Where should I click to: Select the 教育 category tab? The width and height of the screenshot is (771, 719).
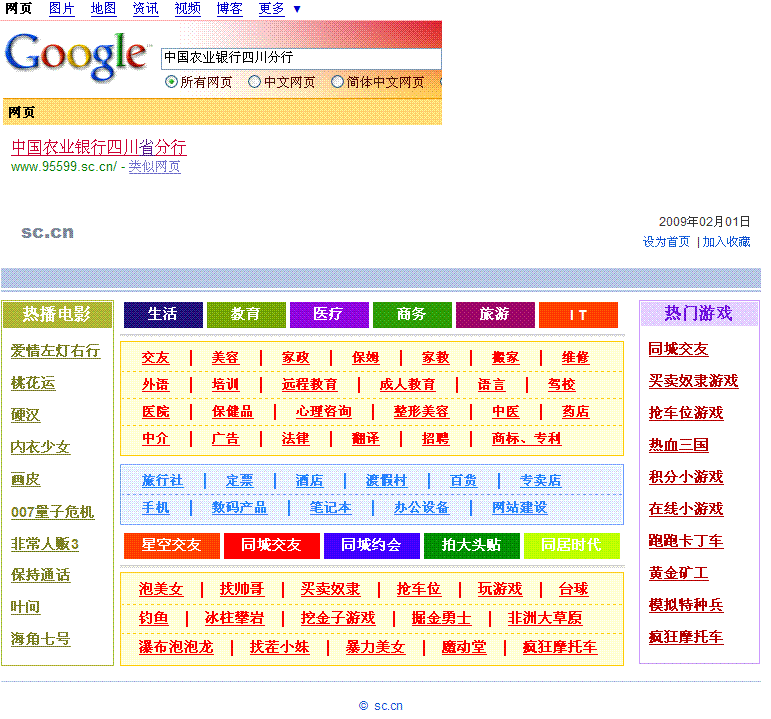point(246,315)
